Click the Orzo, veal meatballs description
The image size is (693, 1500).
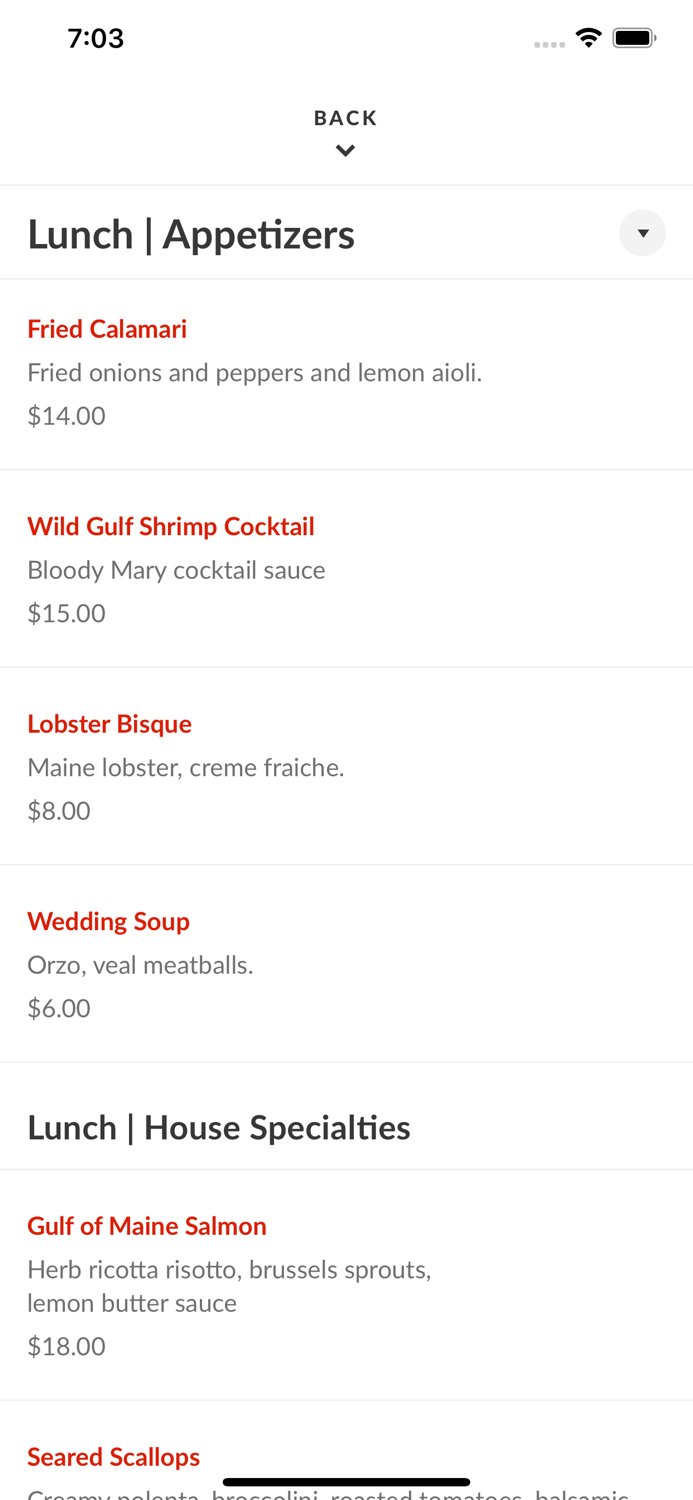click(140, 965)
